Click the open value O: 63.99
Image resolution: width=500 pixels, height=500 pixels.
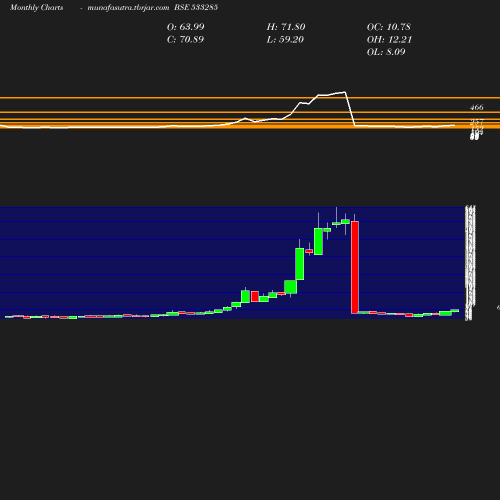point(186,27)
